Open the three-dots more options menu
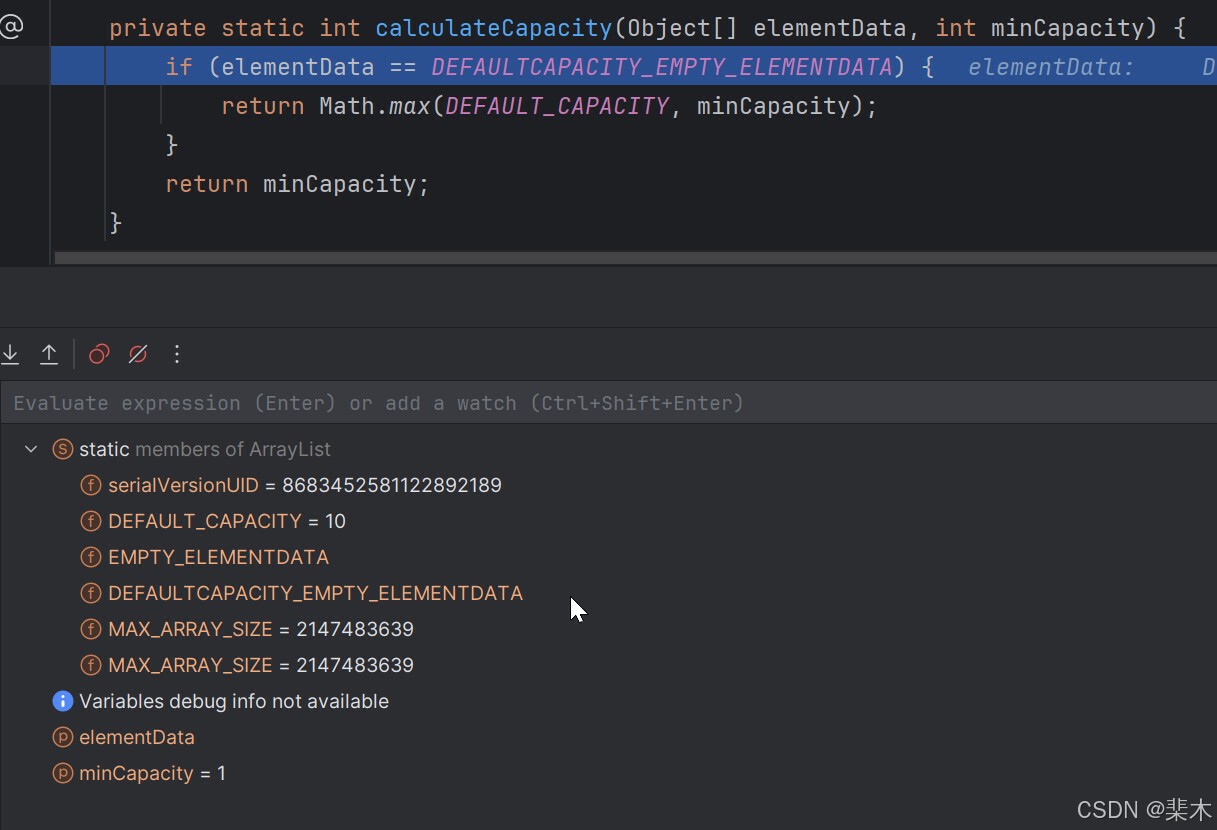Viewport: 1217px width, 830px height. click(x=177, y=354)
